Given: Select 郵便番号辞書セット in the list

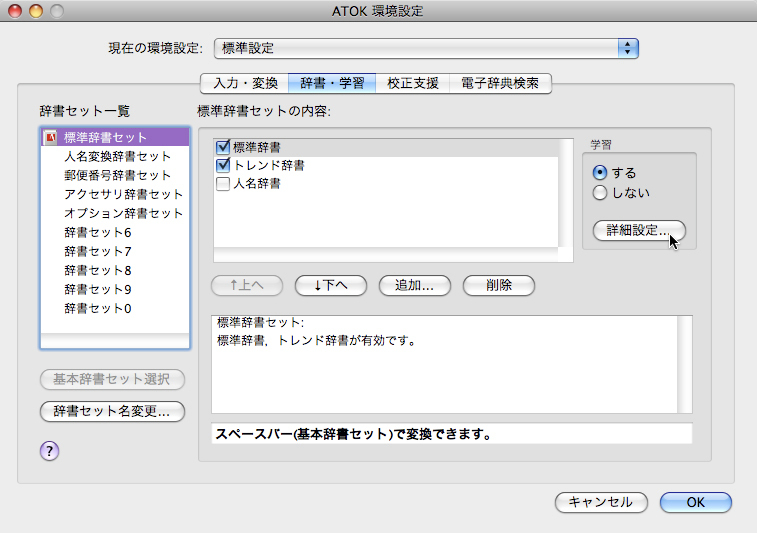Looking at the screenshot, I should [115, 175].
